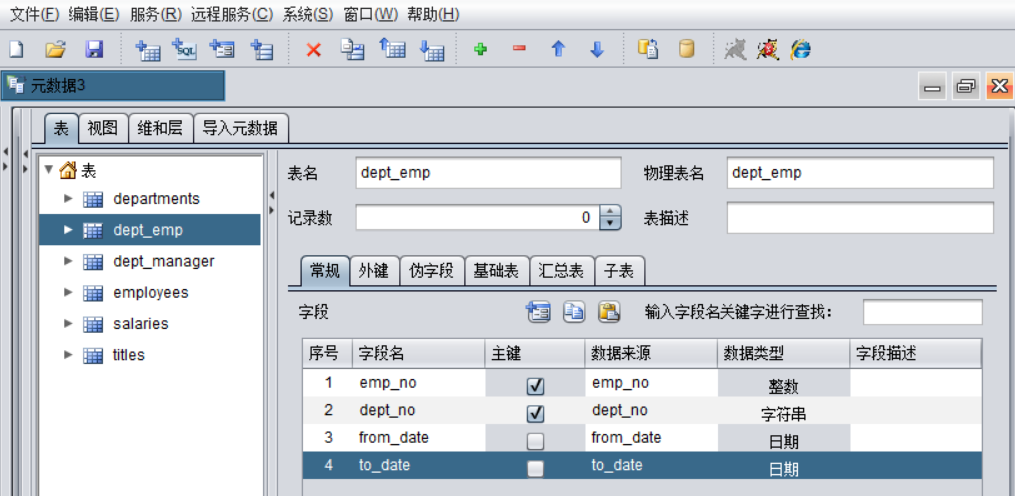This screenshot has height=496, width=1015.
Task: Expand the dept_manager table node
Action: (68, 261)
